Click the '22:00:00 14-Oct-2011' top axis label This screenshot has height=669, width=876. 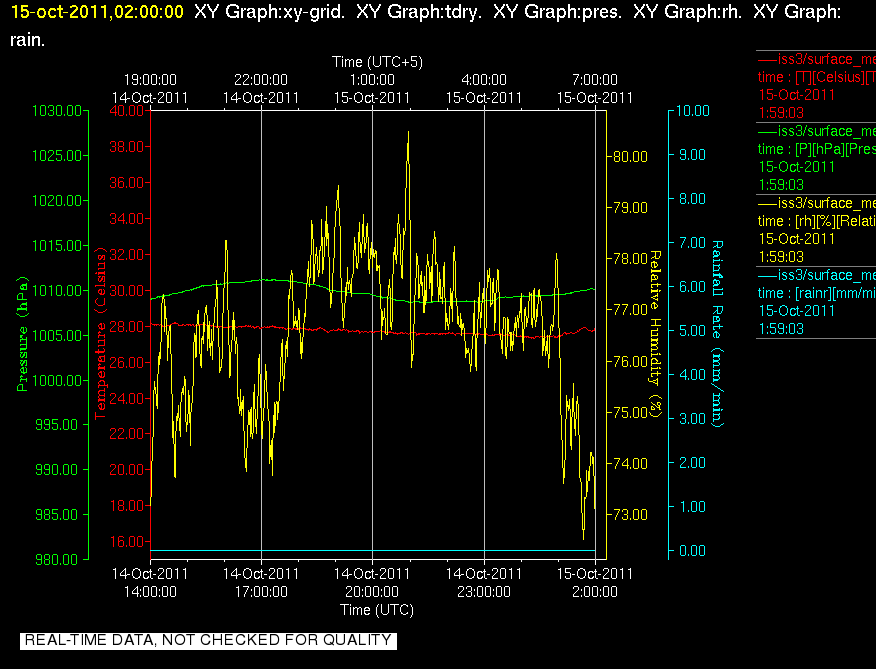[x=261, y=89]
